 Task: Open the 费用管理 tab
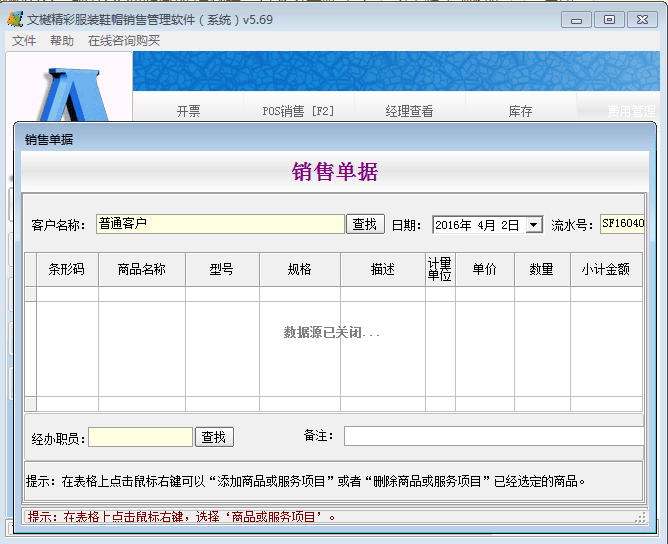(x=630, y=111)
